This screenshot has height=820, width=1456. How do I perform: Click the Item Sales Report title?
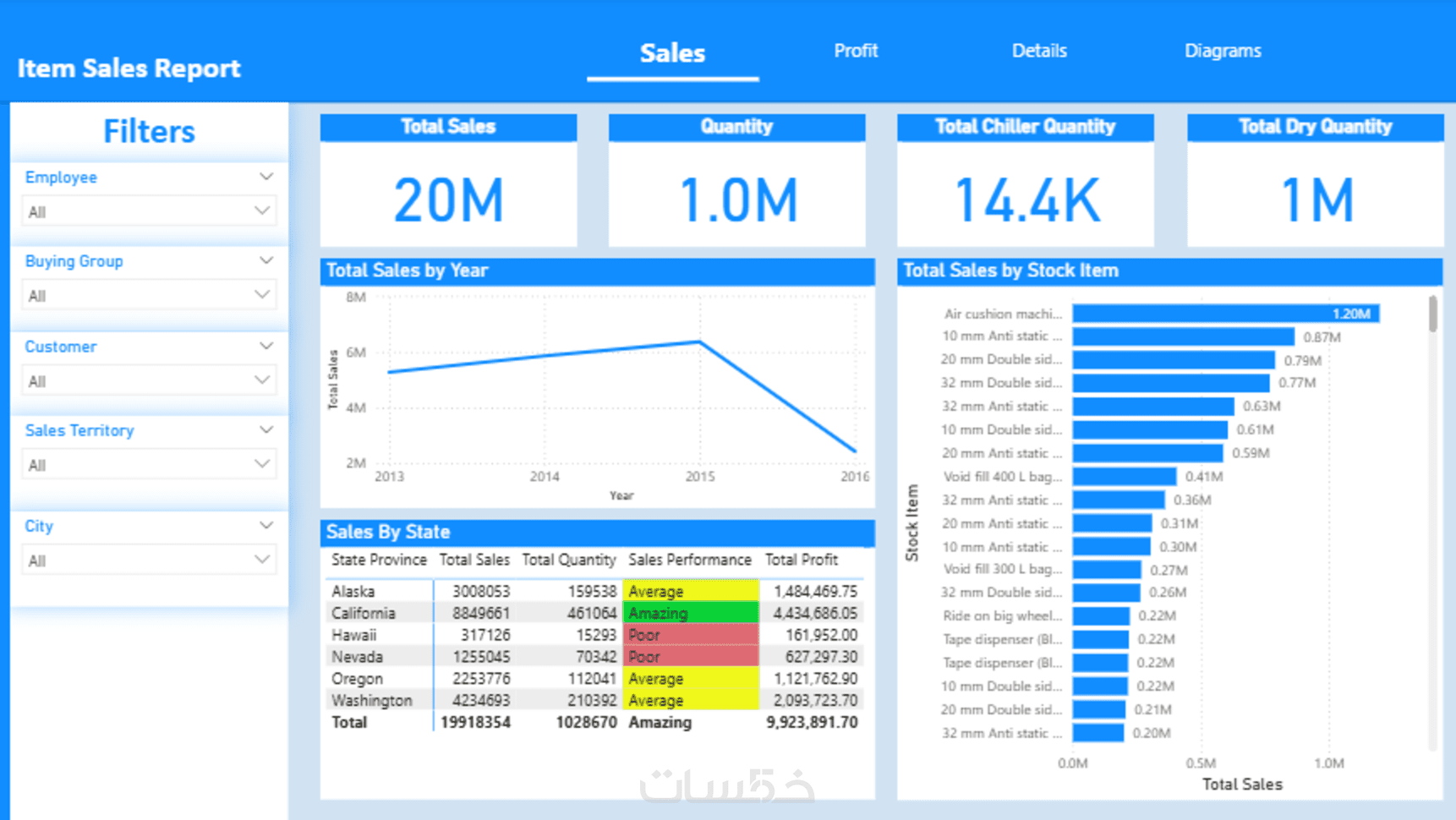click(x=129, y=68)
